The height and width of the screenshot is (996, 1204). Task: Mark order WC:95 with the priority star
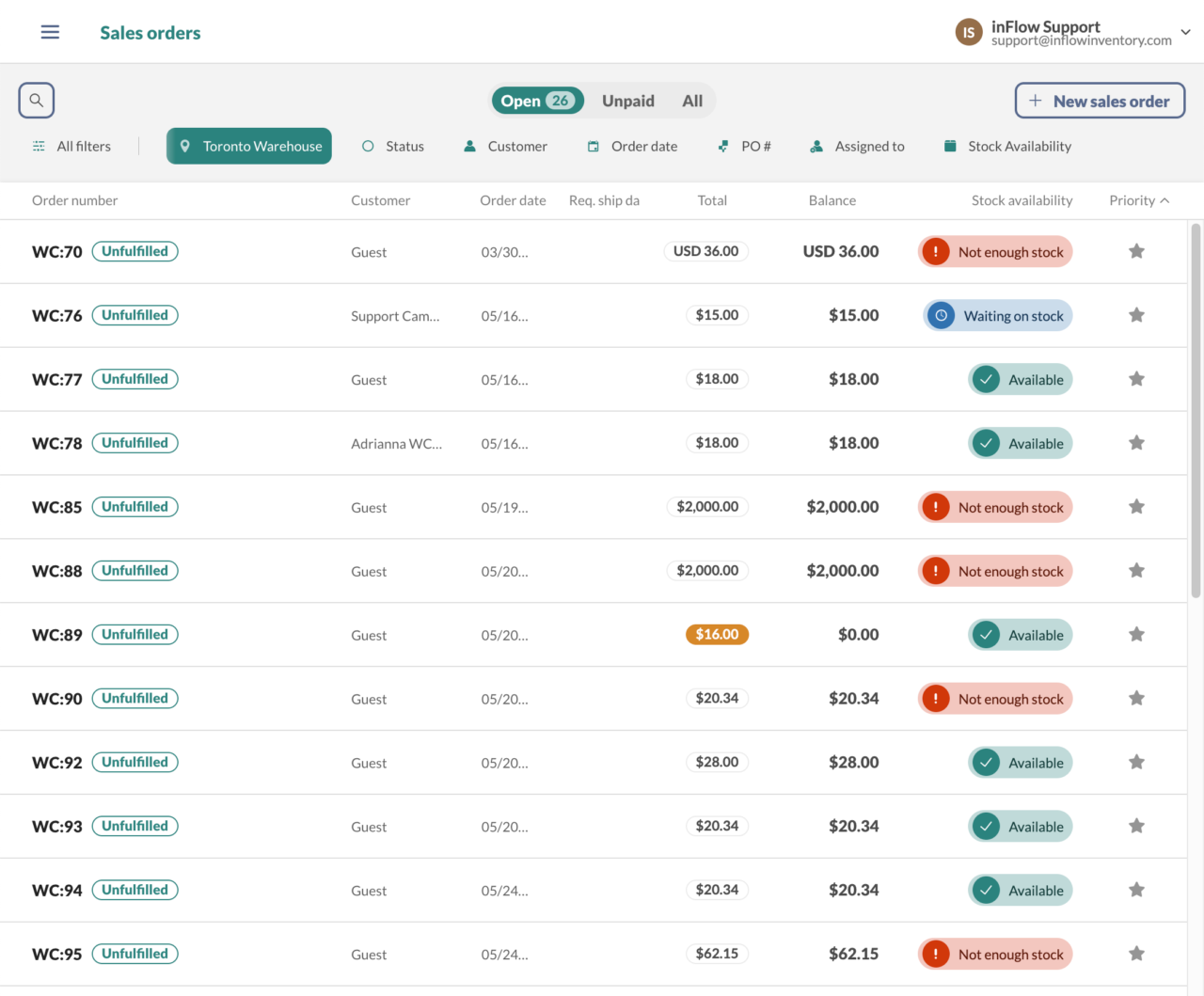click(1136, 953)
